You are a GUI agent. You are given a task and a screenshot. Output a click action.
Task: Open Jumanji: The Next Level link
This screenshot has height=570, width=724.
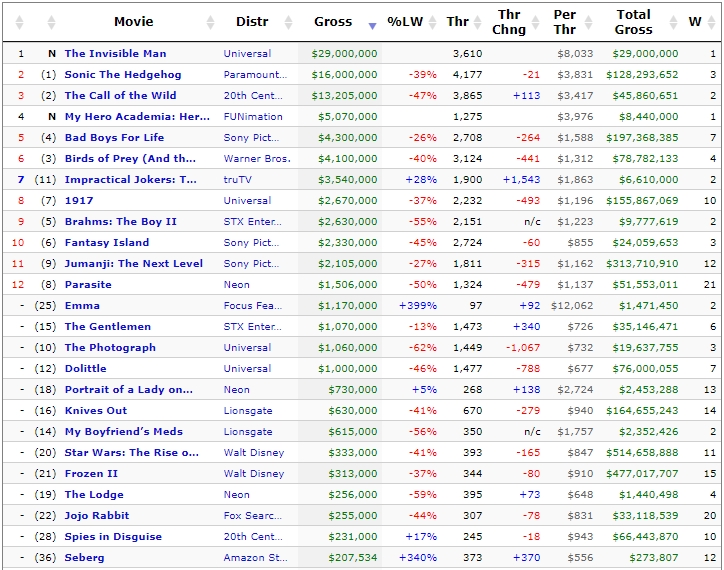[x=133, y=264]
